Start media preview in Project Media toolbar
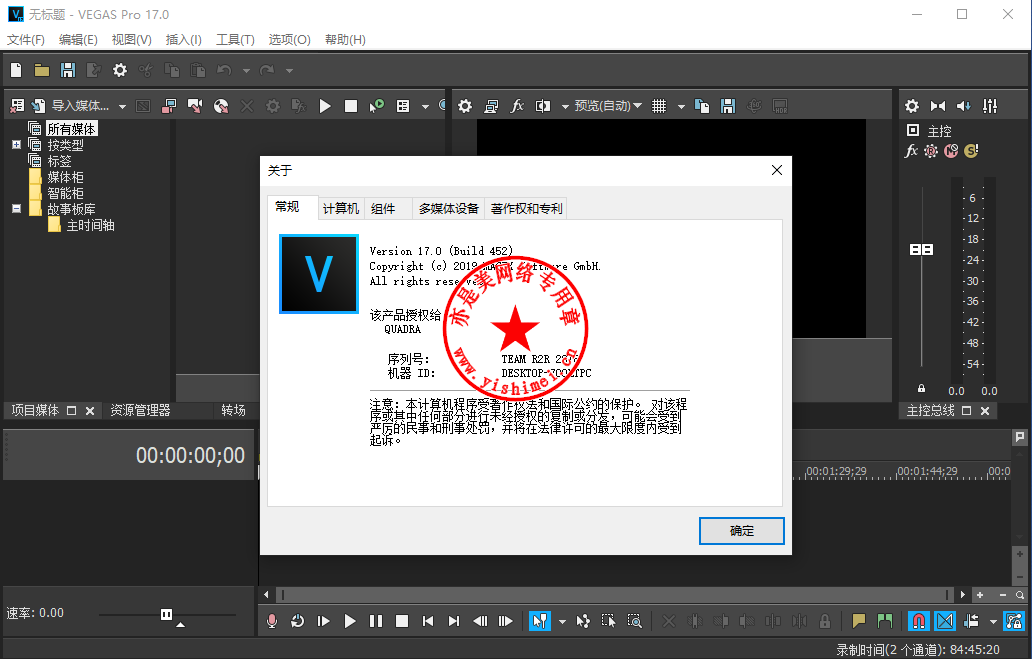Viewport: 1032px width, 659px height. 325,106
